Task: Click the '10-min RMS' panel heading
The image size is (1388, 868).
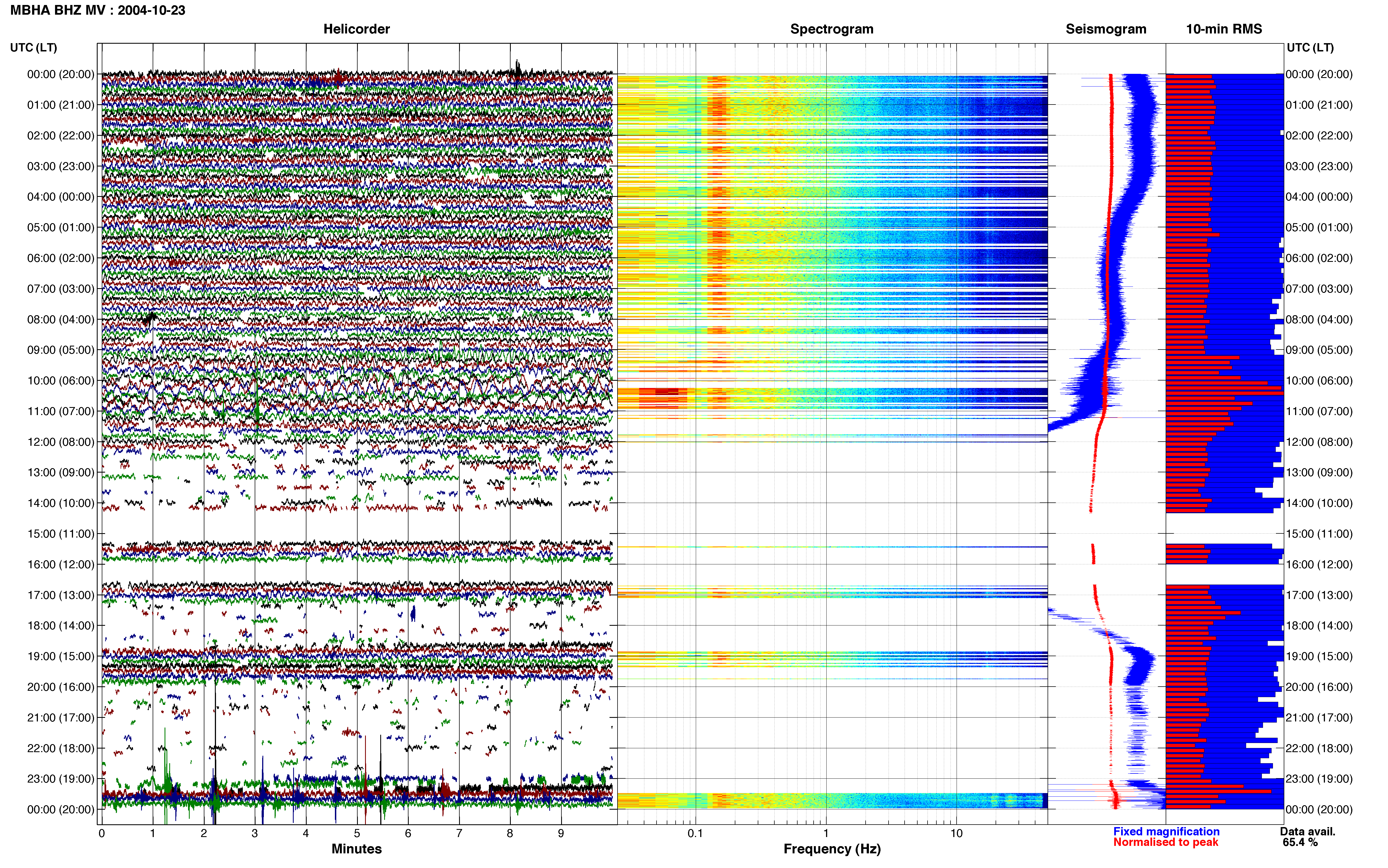Action: click(x=1224, y=29)
